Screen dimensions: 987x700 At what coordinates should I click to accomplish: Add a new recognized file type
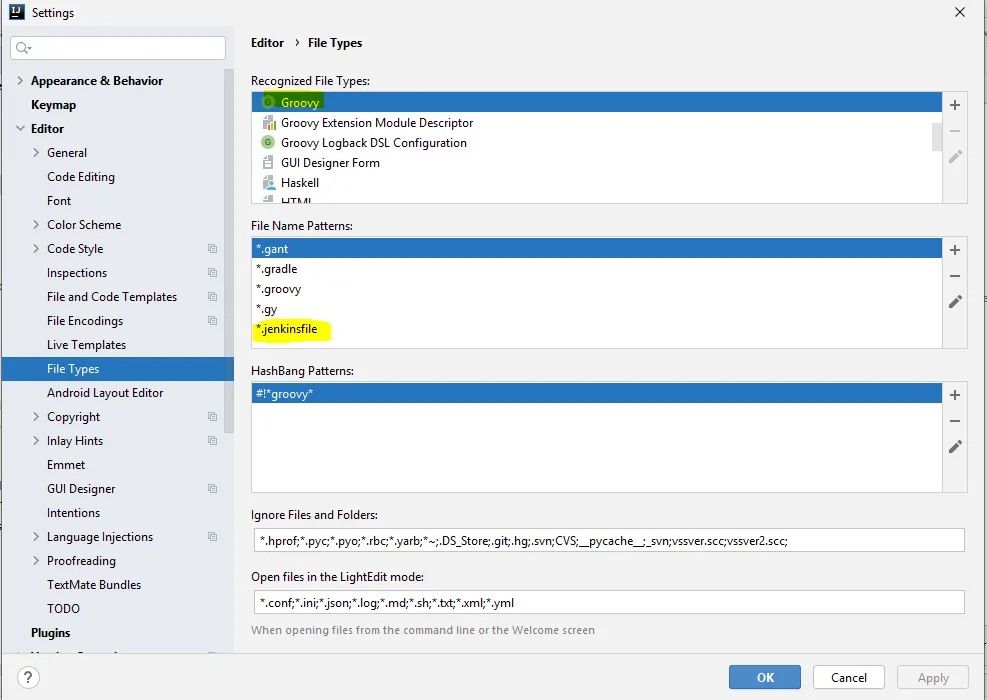tap(955, 105)
